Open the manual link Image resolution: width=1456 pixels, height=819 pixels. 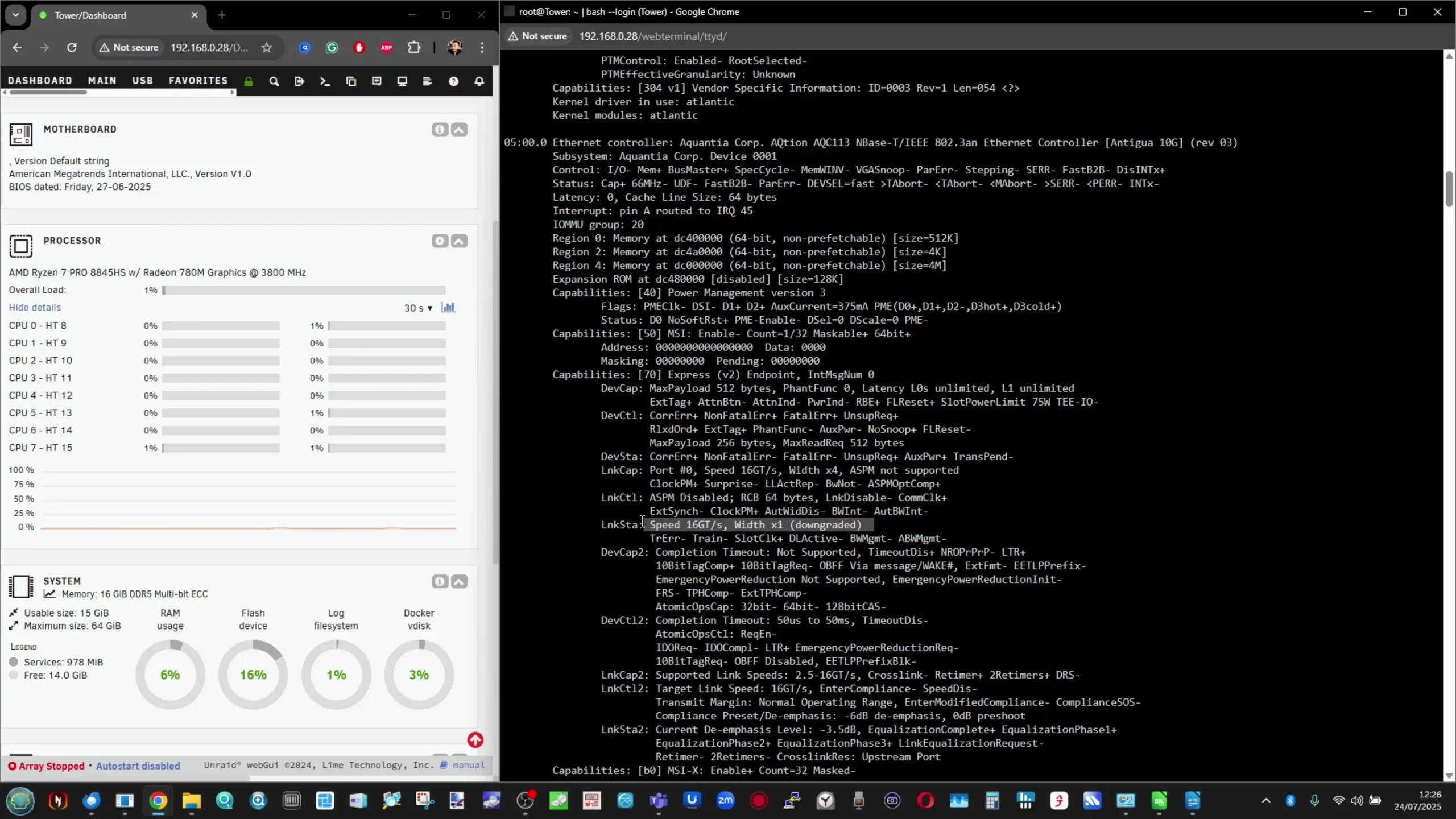click(469, 765)
